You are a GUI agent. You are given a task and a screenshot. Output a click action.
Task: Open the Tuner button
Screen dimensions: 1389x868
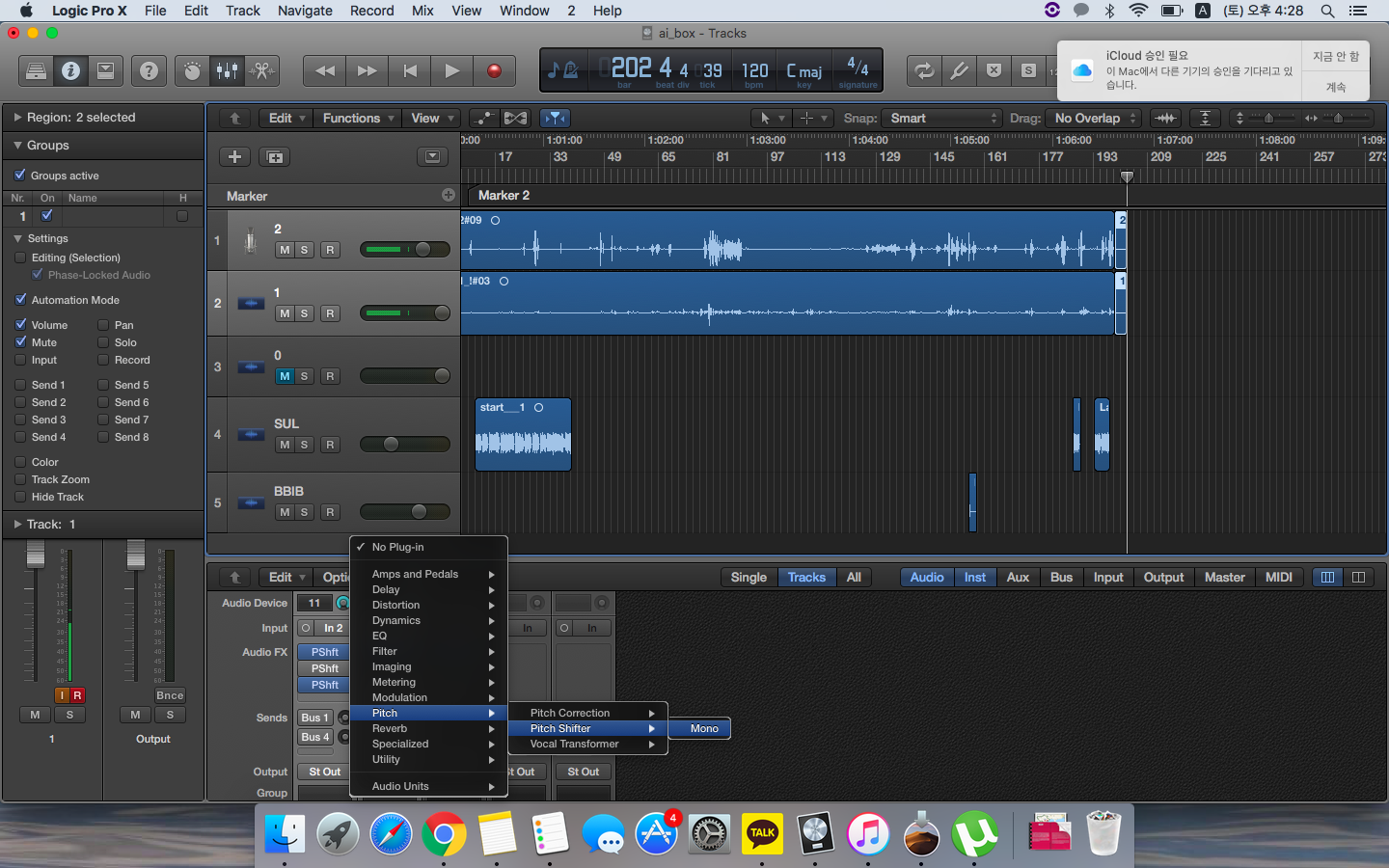point(959,70)
